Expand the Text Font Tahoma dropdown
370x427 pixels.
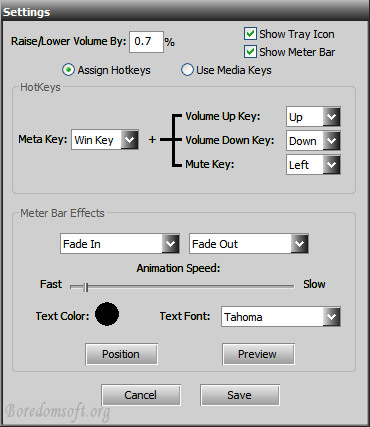point(281,316)
